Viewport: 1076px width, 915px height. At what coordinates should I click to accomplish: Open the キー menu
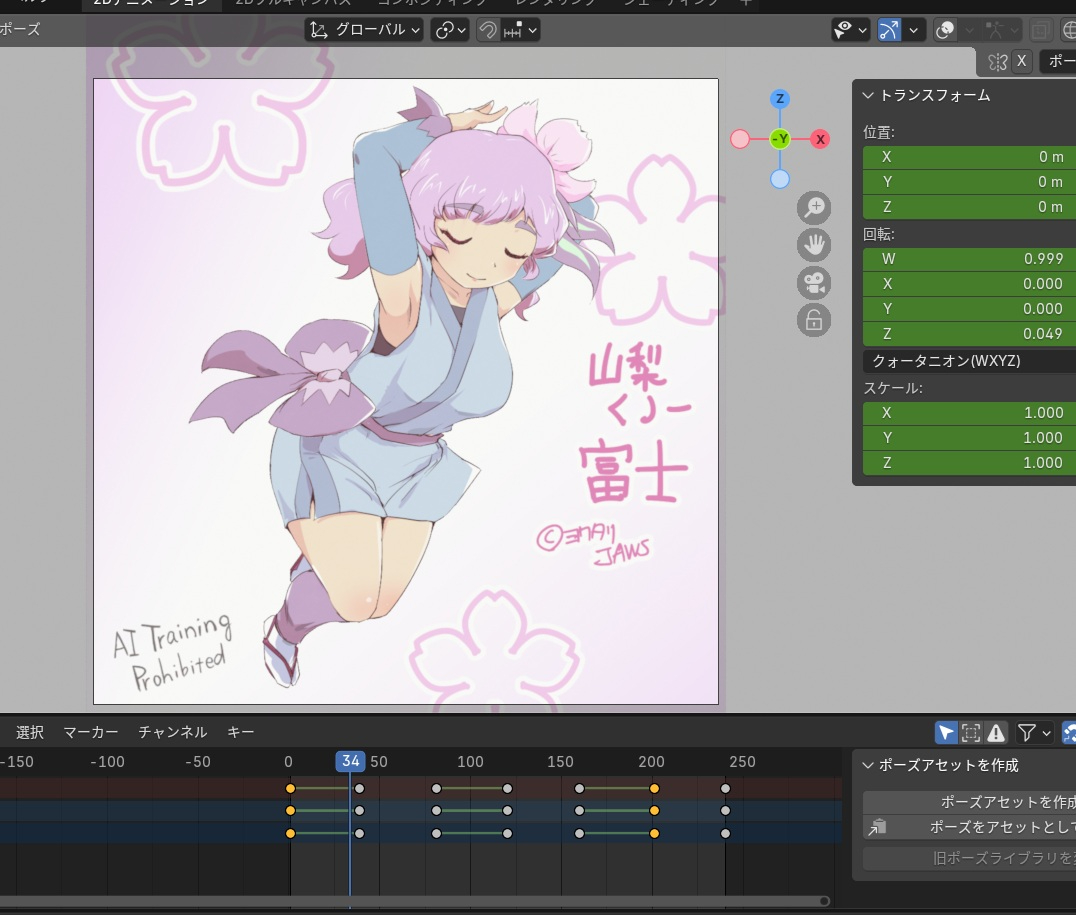click(241, 732)
